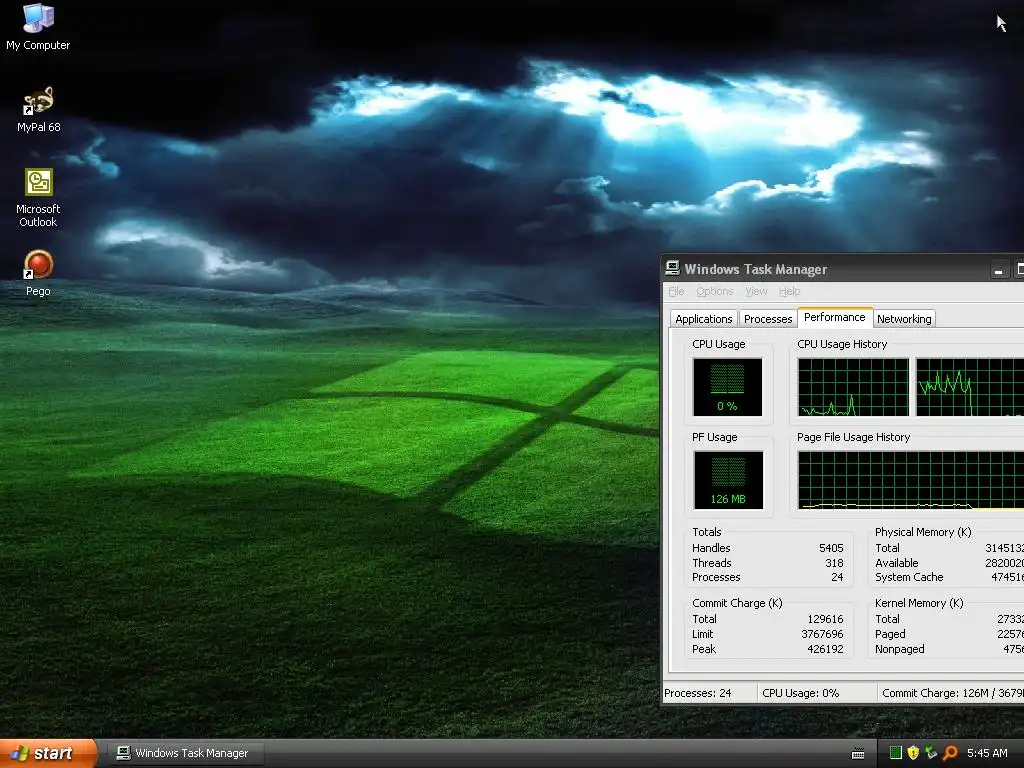Click Commit Charge Limit value 3767696
1024x768 pixels.
tap(822, 634)
